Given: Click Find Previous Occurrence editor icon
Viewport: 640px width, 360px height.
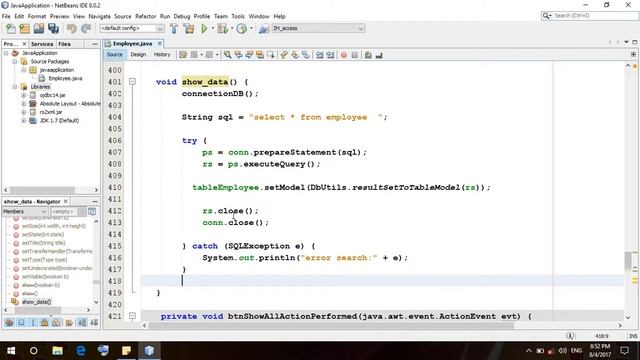Looking at the screenshot, I should click(x=238, y=55).
